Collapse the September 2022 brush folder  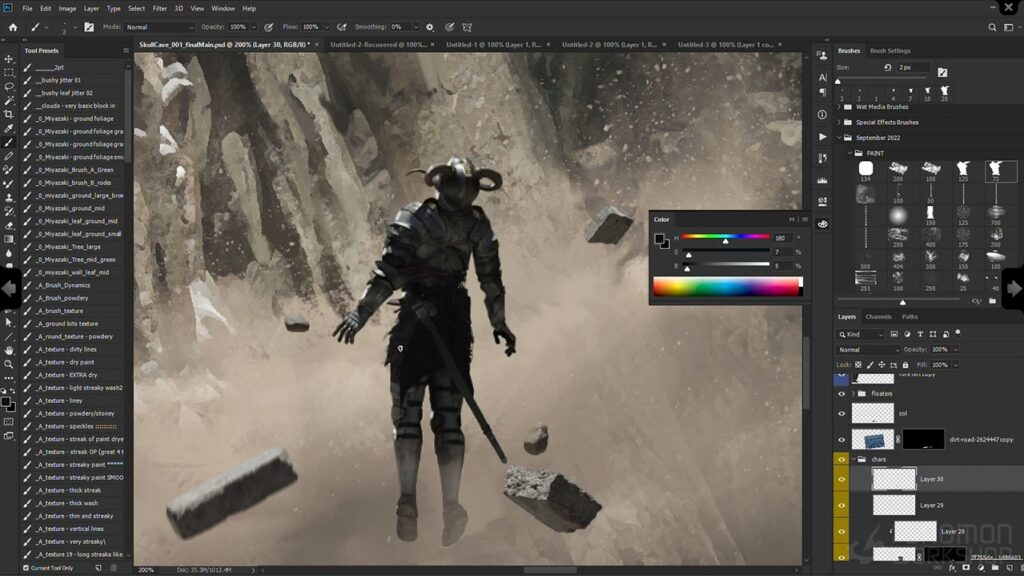(x=840, y=138)
